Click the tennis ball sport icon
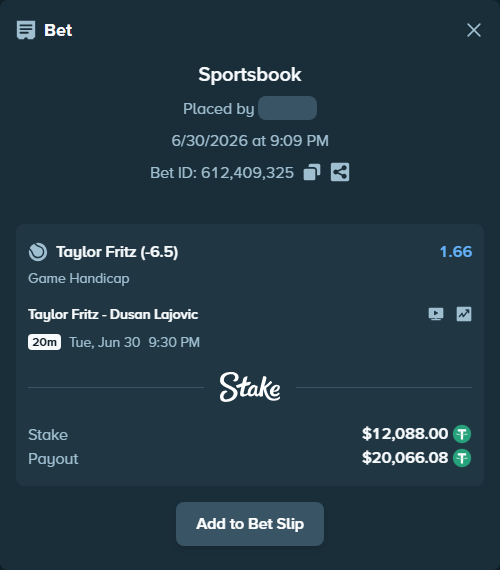500x570 pixels. pos(38,252)
